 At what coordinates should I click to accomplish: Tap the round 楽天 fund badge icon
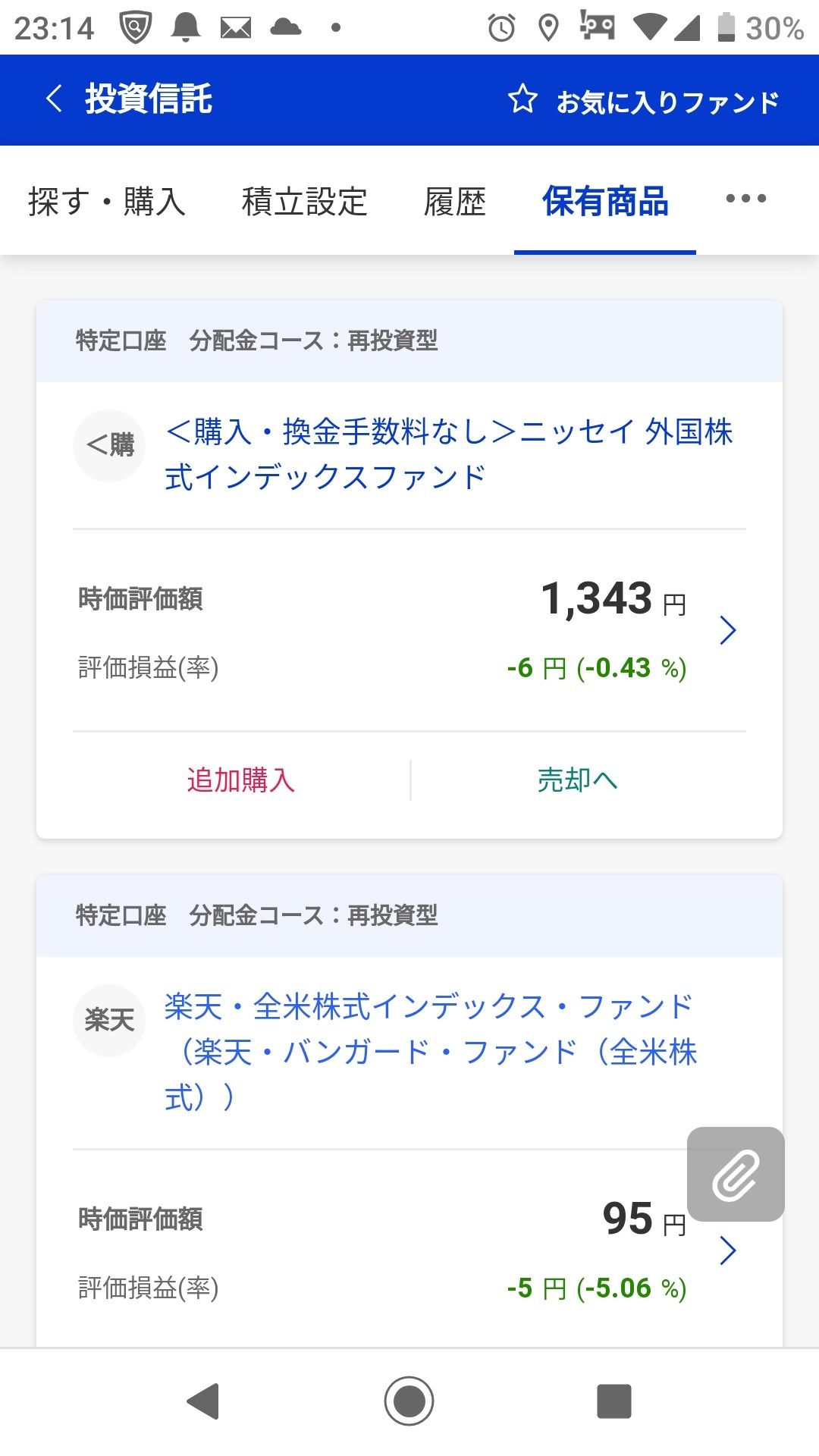[109, 1020]
